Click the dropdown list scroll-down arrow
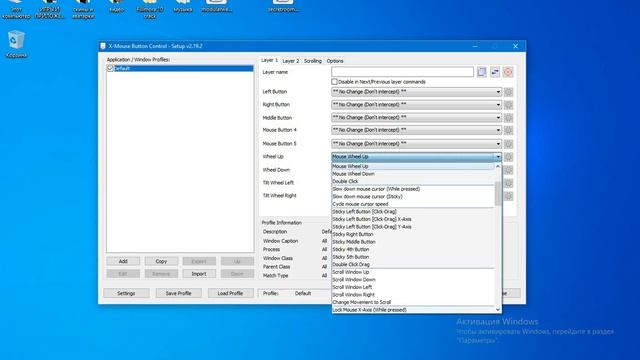The image size is (640, 360). coord(498,310)
